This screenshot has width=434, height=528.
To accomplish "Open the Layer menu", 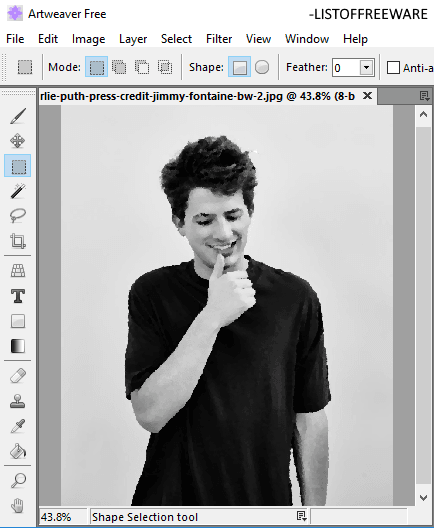I will tap(133, 39).
